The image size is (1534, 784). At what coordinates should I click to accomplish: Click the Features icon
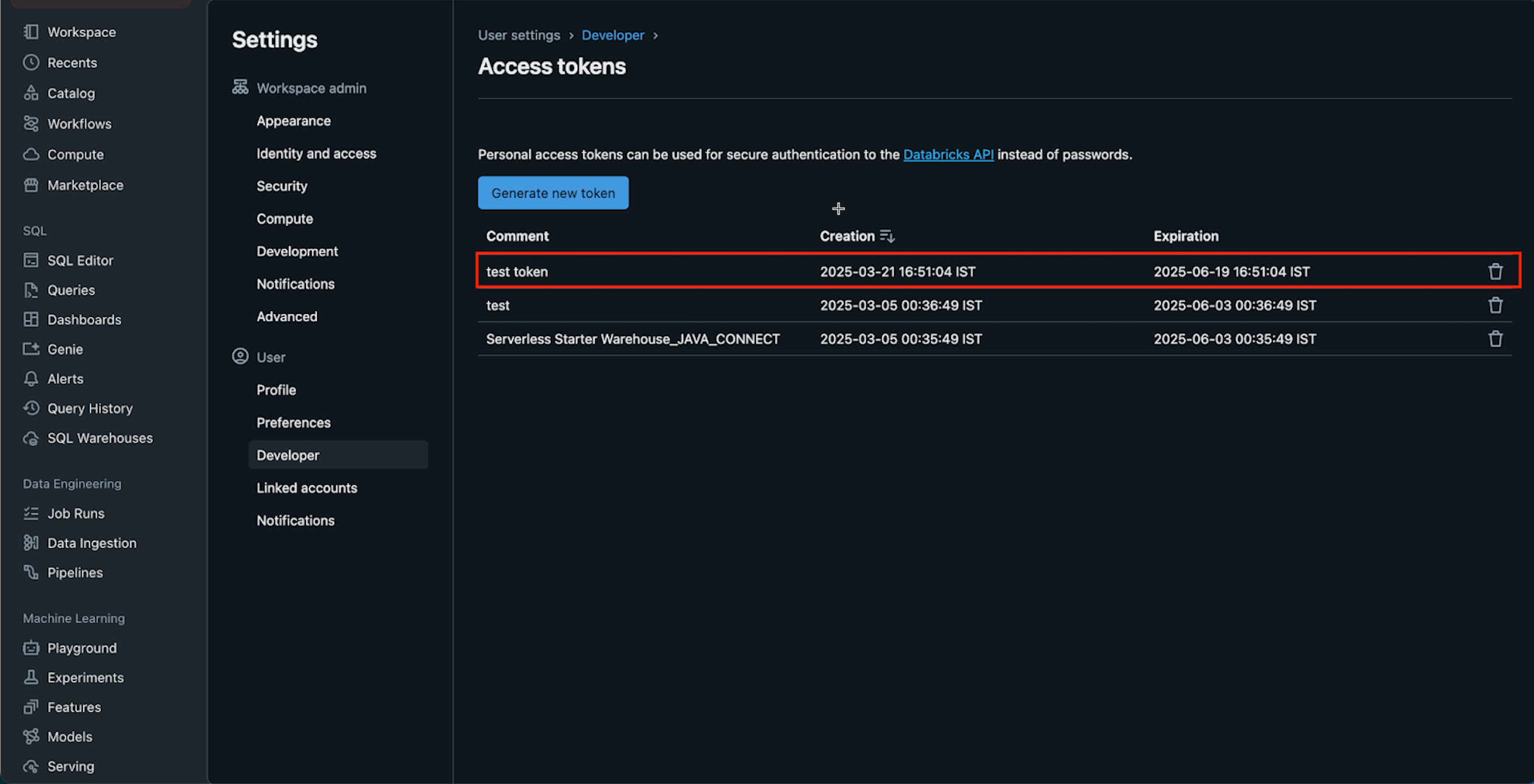(x=31, y=707)
